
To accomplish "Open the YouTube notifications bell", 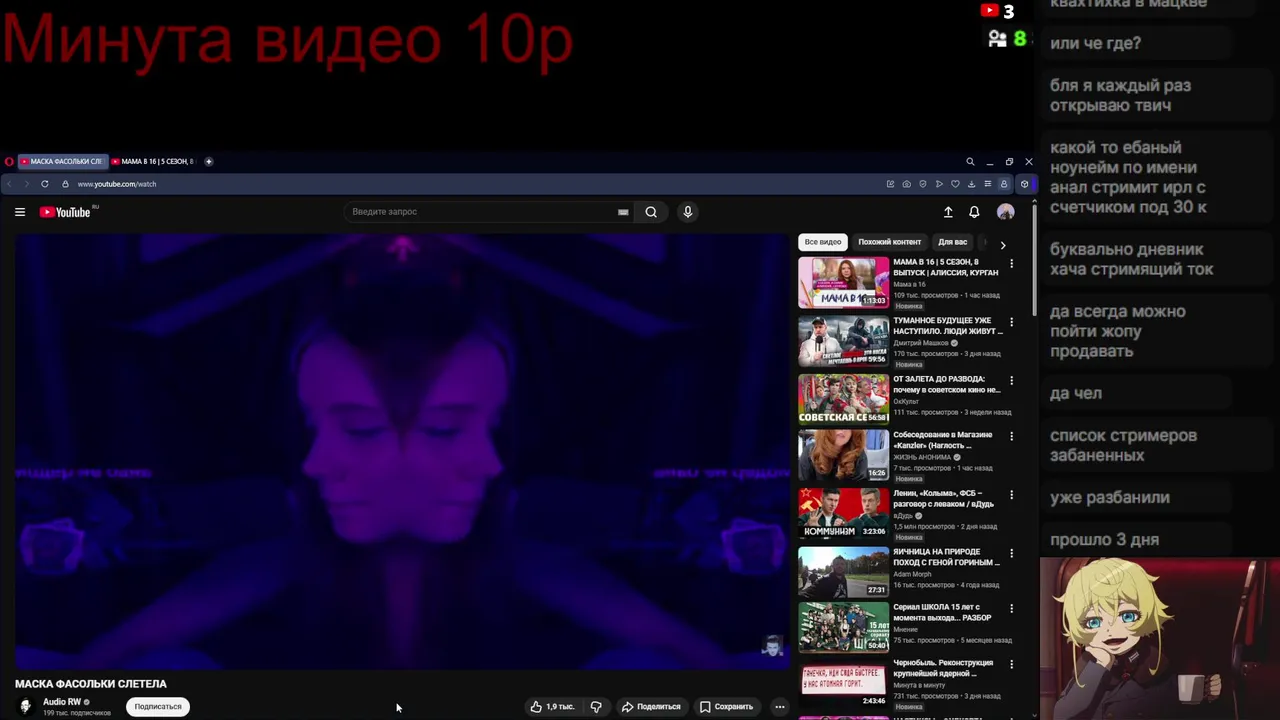I will pos(974,212).
